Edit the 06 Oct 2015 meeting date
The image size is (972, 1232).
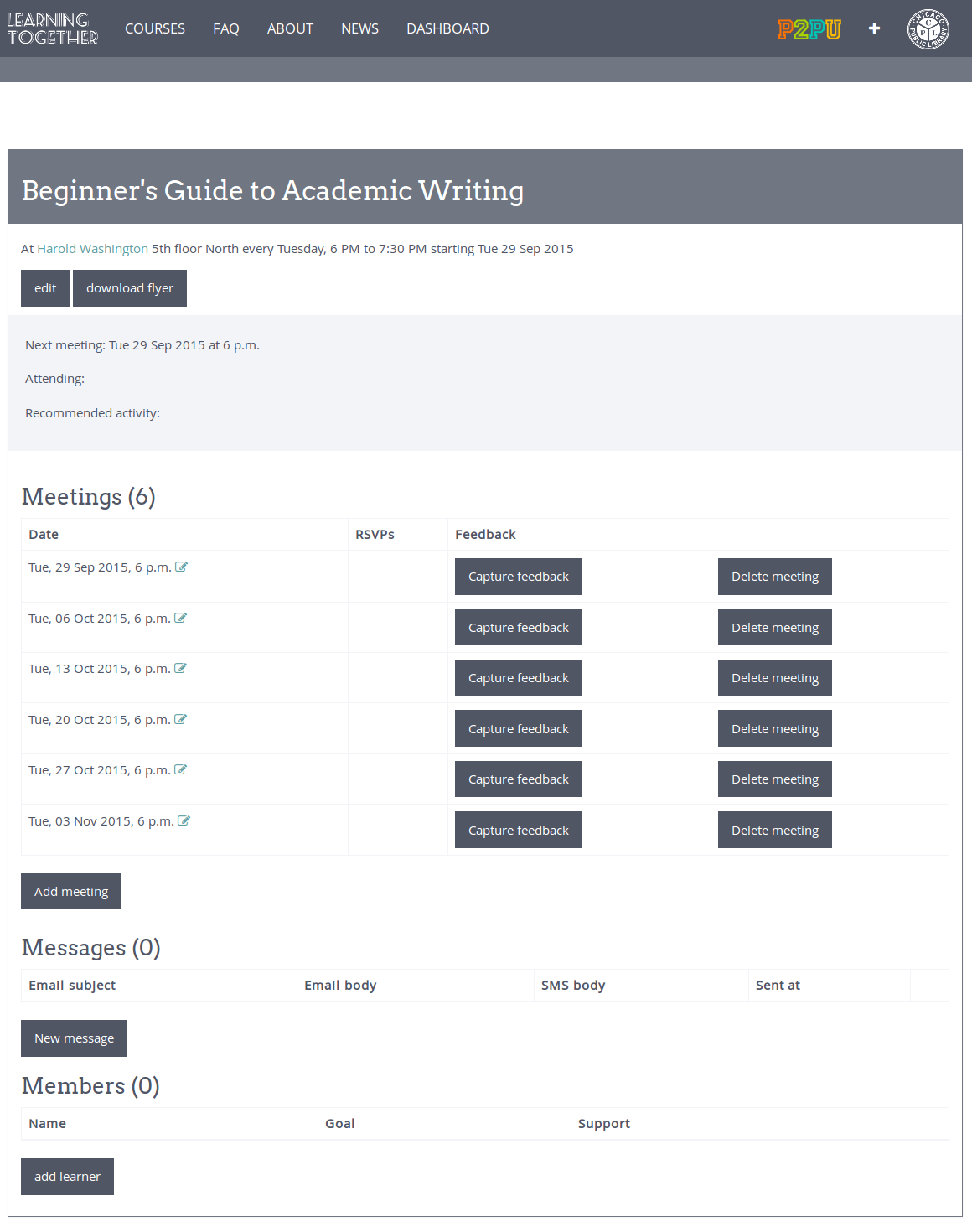click(180, 619)
